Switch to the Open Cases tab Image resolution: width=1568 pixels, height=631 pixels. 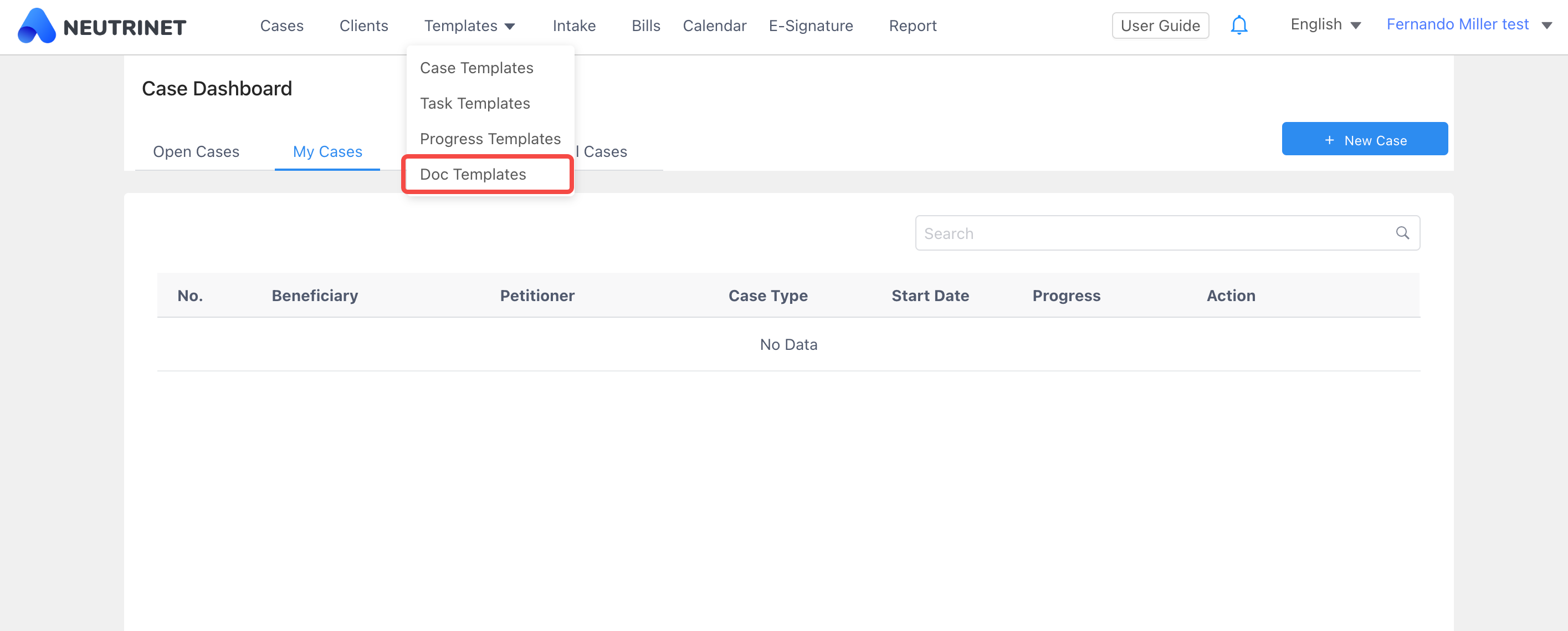tap(196, 152)
